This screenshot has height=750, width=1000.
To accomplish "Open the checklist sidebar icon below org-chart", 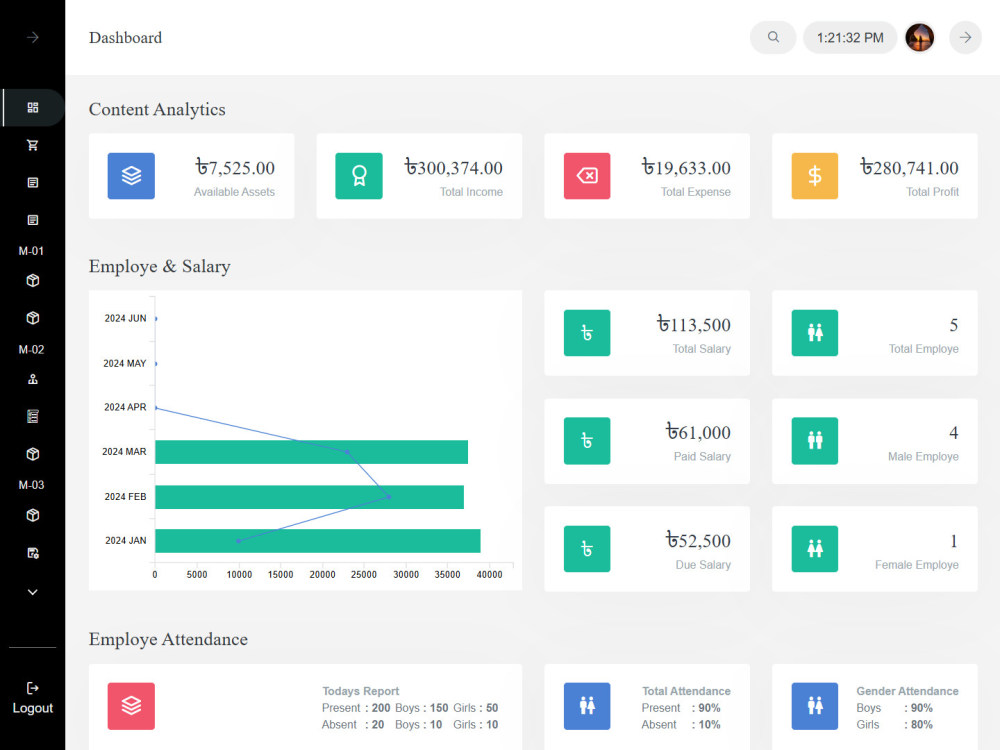I will pos(33,416).
